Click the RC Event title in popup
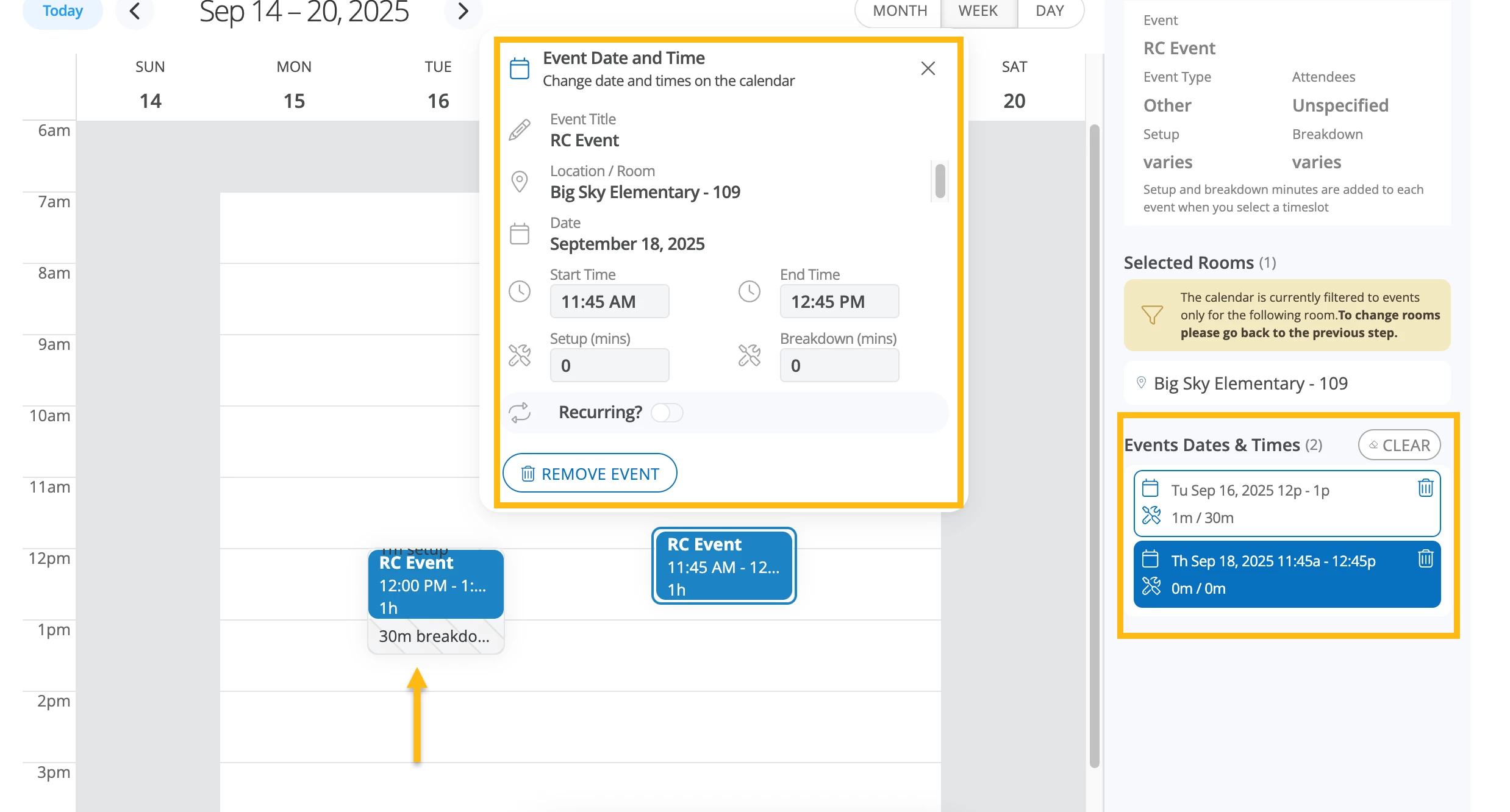 [x=584, y=140]
